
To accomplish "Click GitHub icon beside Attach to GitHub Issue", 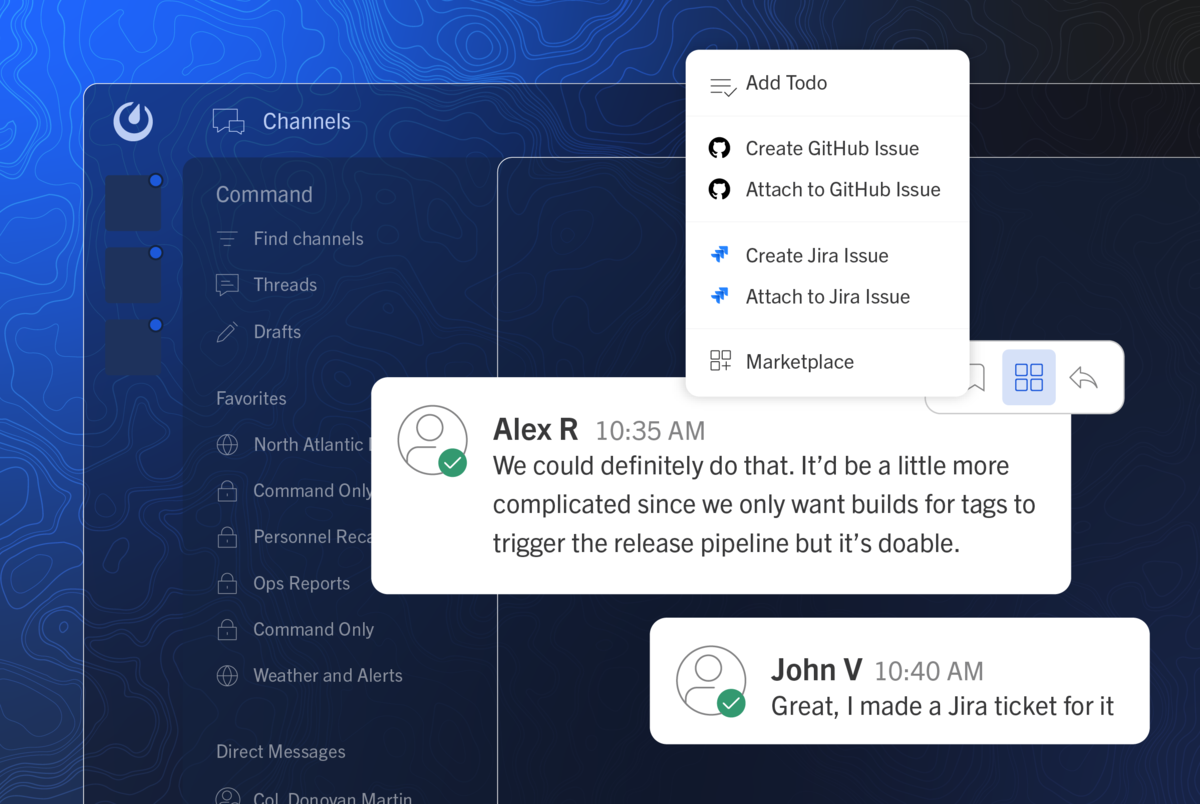I will click(719, 189).
